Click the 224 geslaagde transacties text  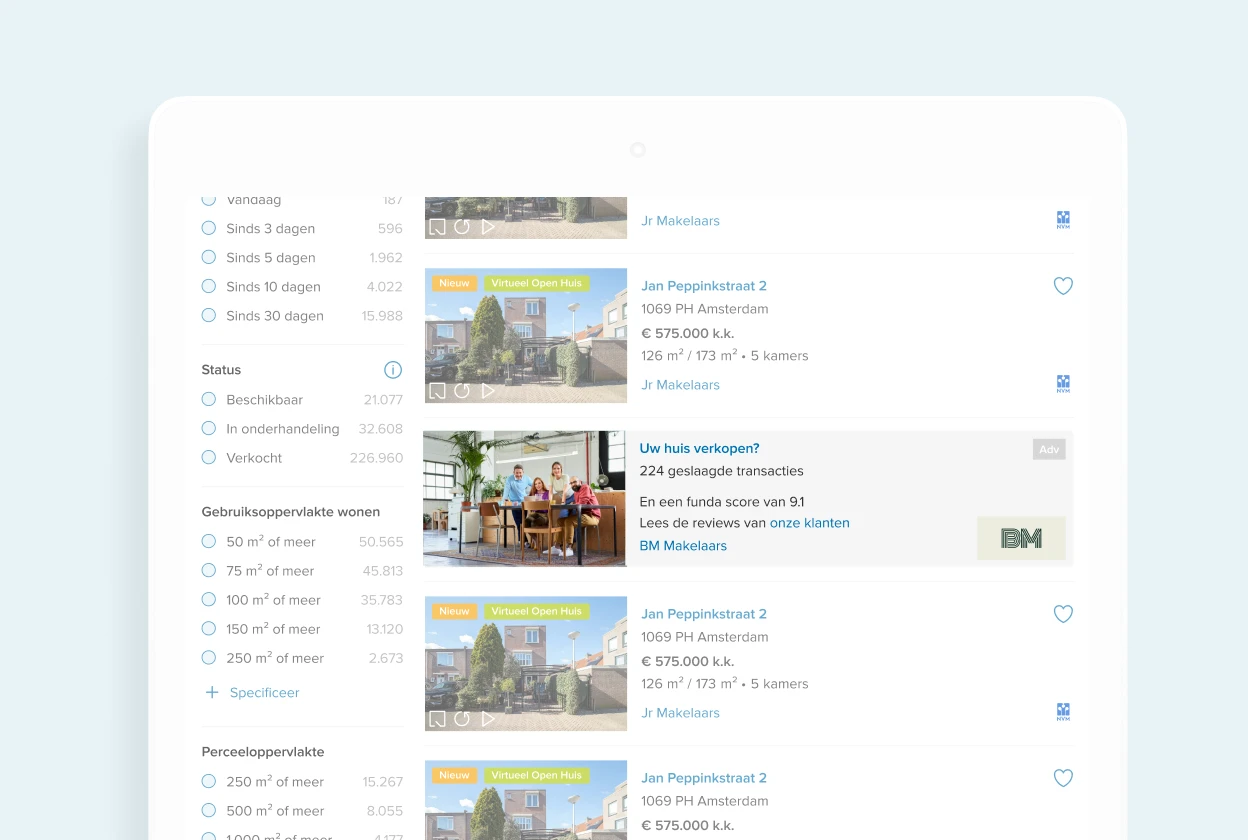click(x=721, y=471)
